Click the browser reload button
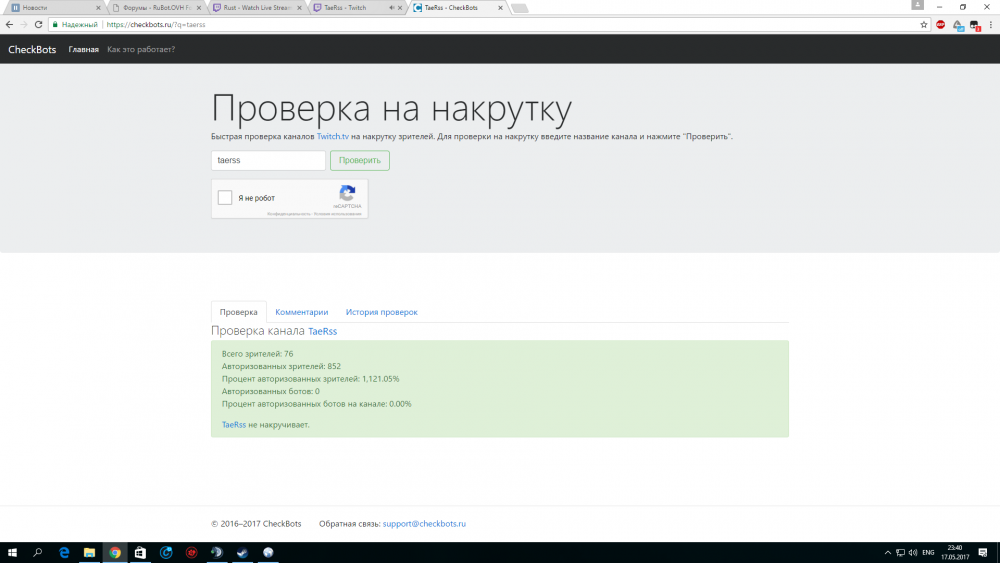 37,24
